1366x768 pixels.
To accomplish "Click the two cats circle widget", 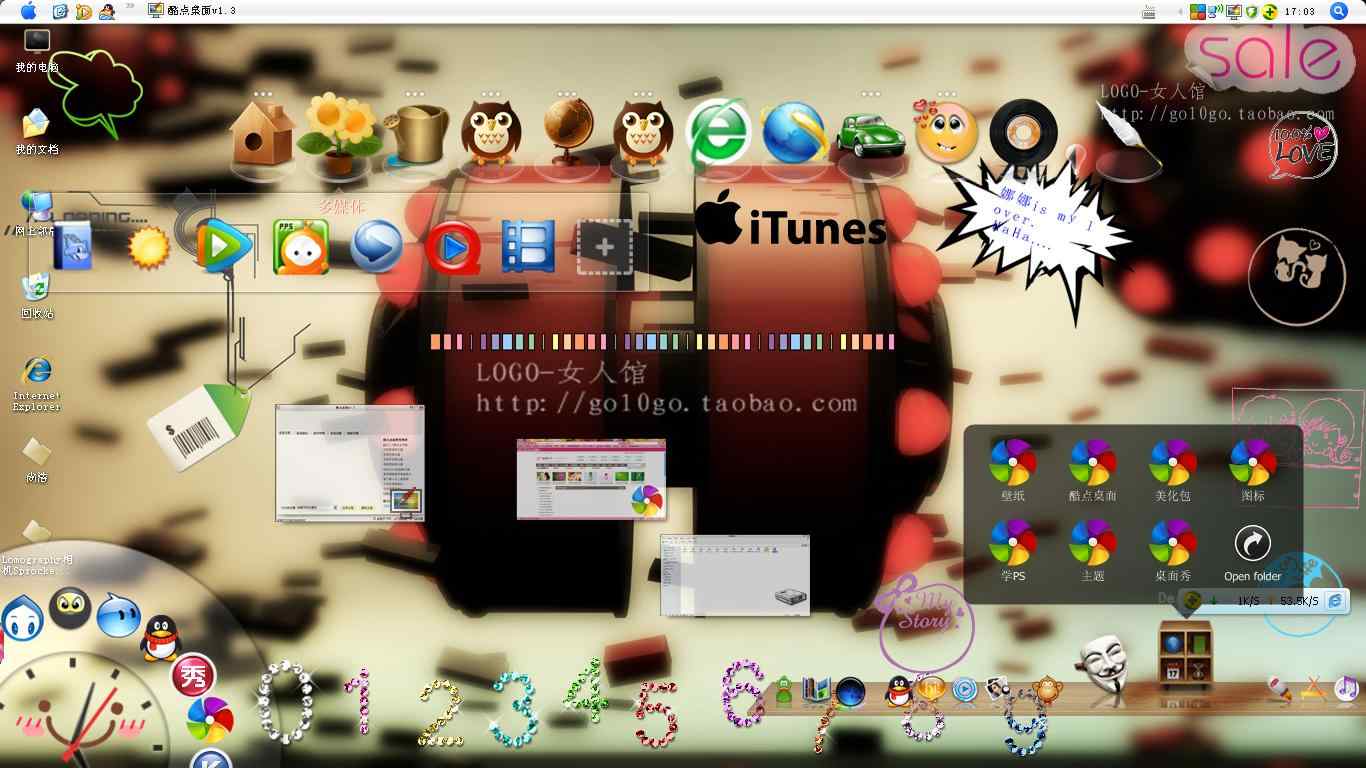I will [x=1297, y=277].
